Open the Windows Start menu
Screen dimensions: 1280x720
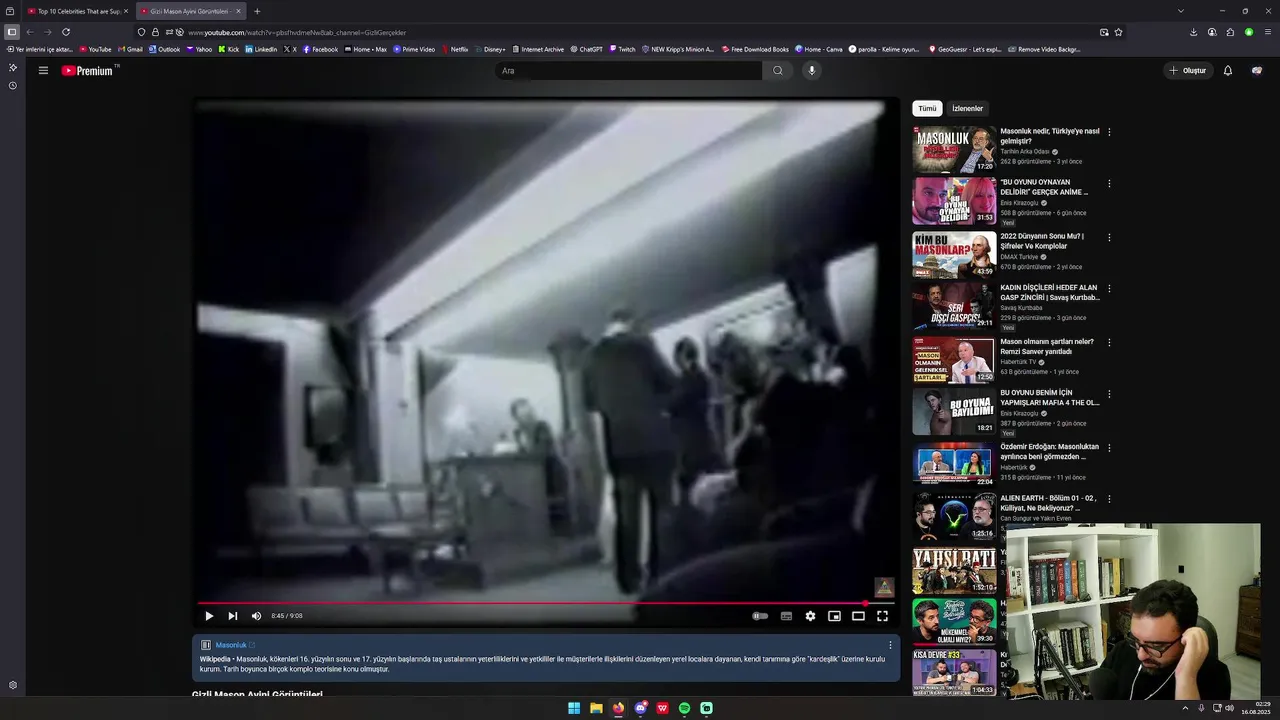[574, 708]
